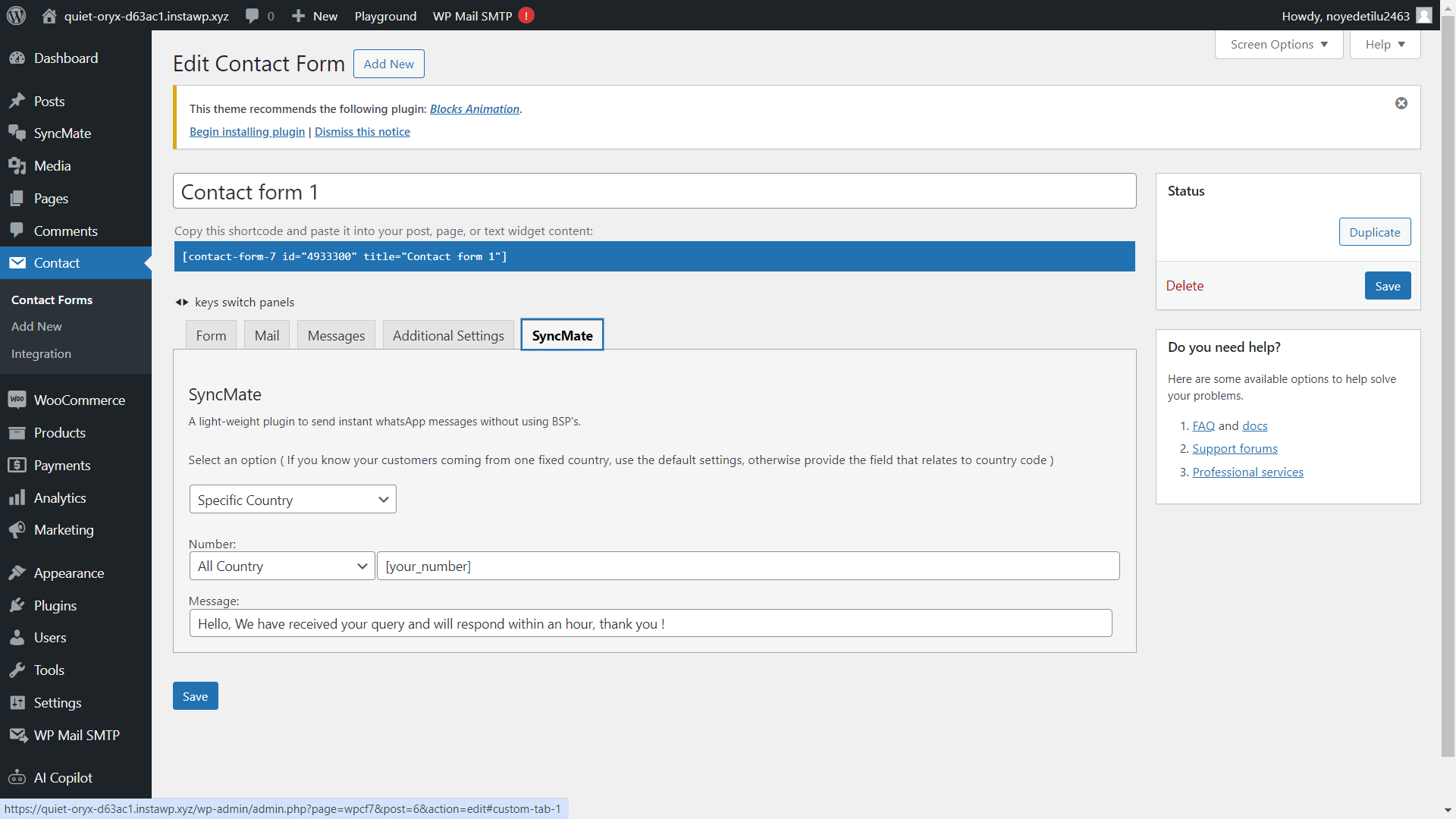1456x819 pixels.
Task: Click the WordPress logo icon
Action: pyautogui.click(x=16, y=15)
